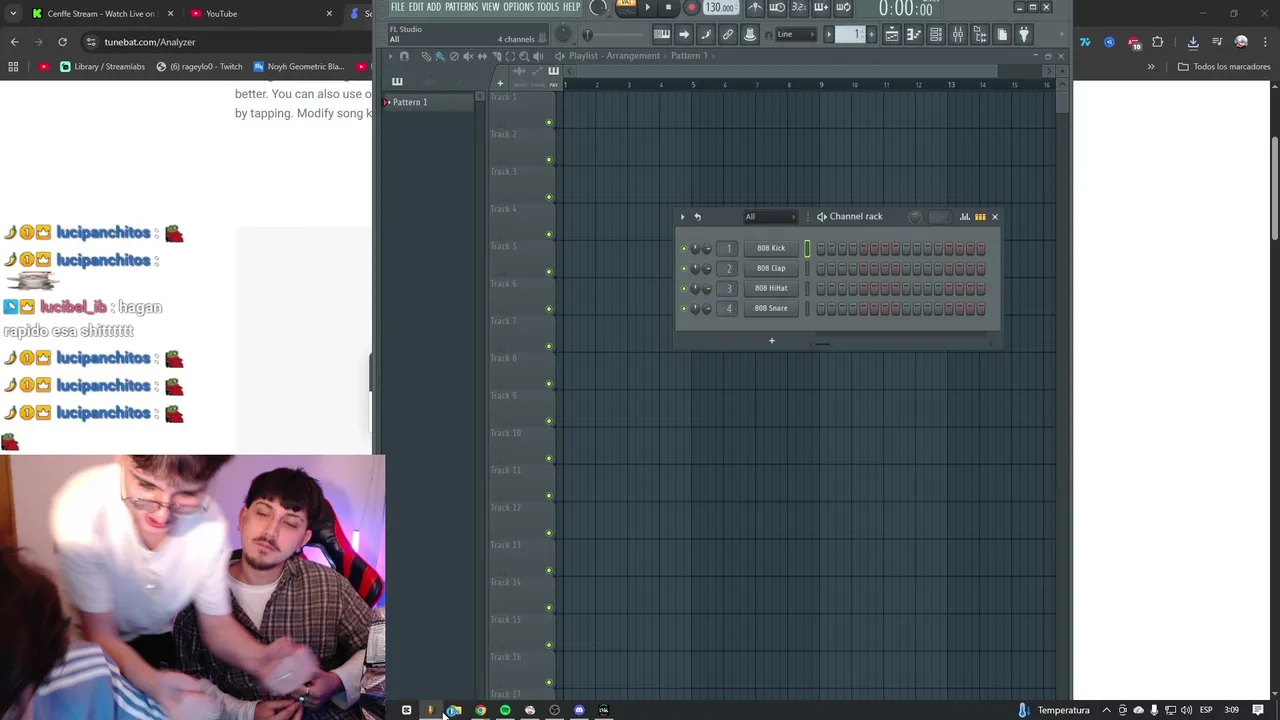1280x720 pixels.
Task: Click the stamp tool icon in toolbar
Action: click(750, 35)
